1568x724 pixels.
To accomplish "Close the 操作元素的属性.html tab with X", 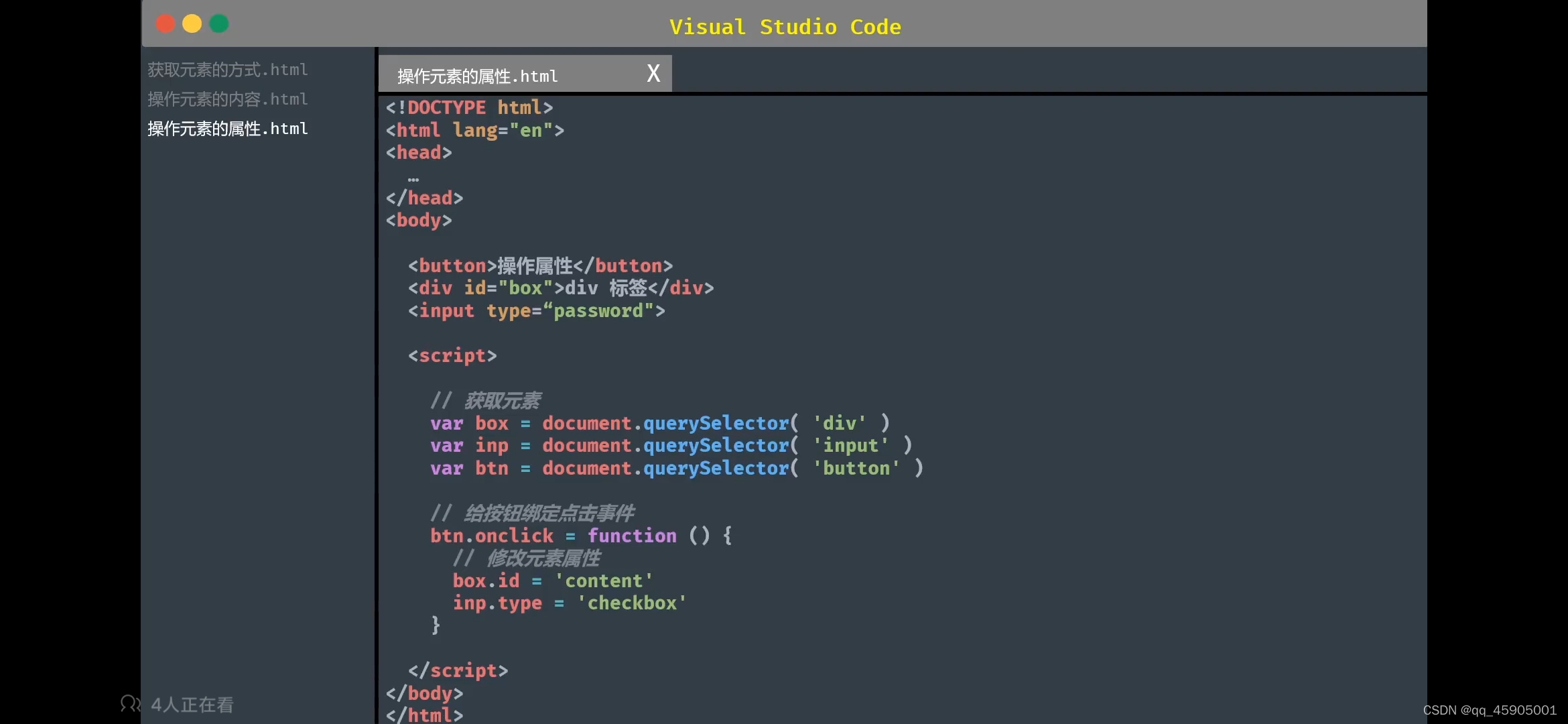I will coord(653,73).
